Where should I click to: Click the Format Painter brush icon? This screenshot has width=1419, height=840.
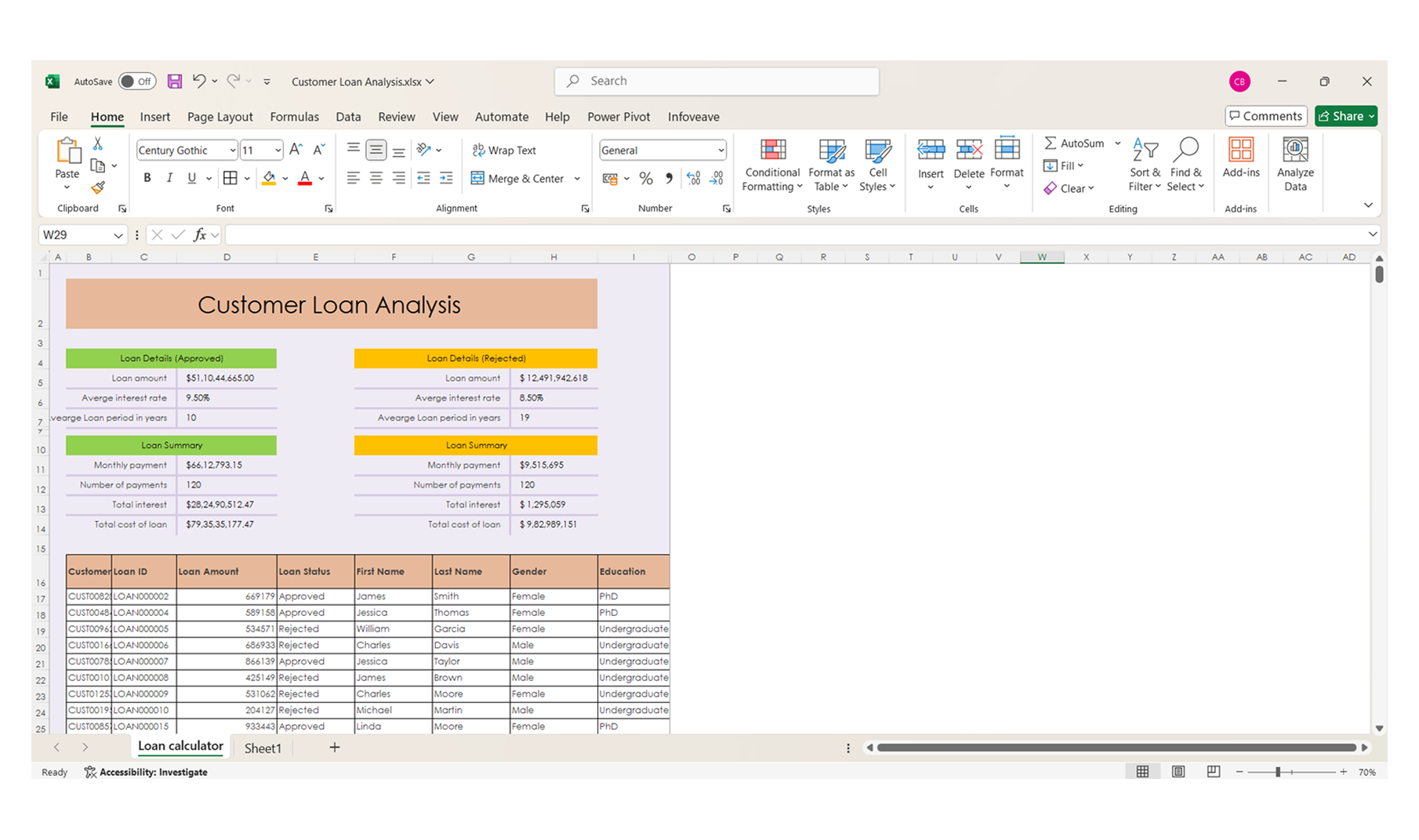coord(98,188)
